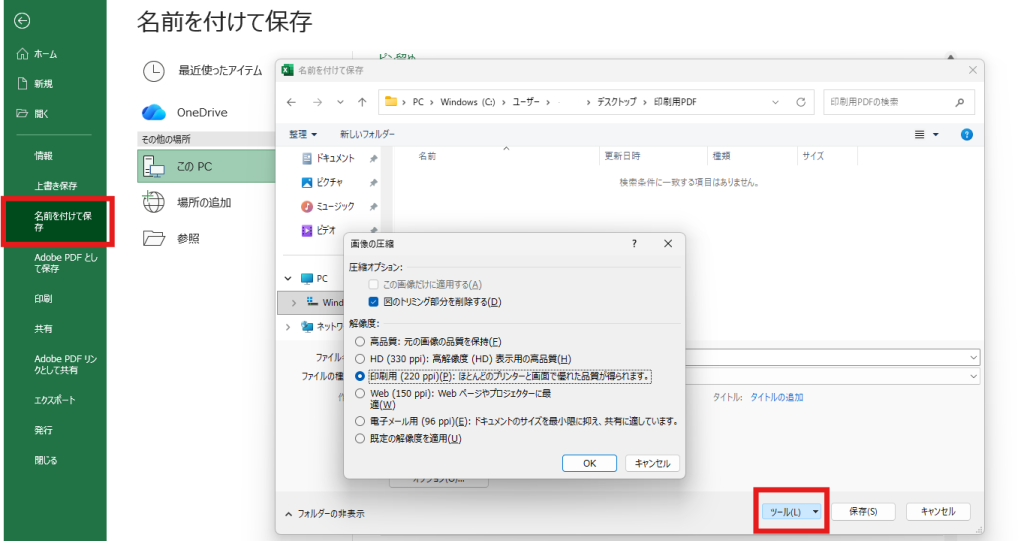The width and height of the screenshot is (1024, 541).
Task: Expand the address bar history dropdown
Action: click(x=775, y=102)
